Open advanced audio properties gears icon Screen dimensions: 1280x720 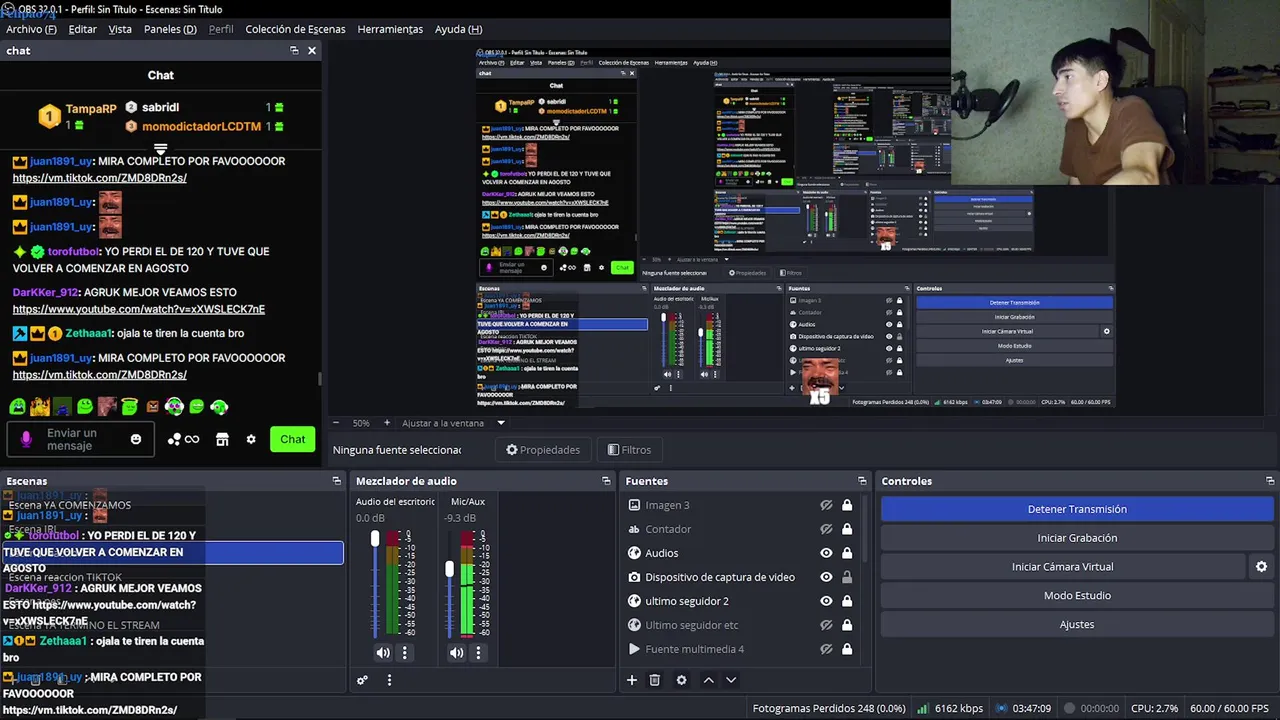(362, 680)
